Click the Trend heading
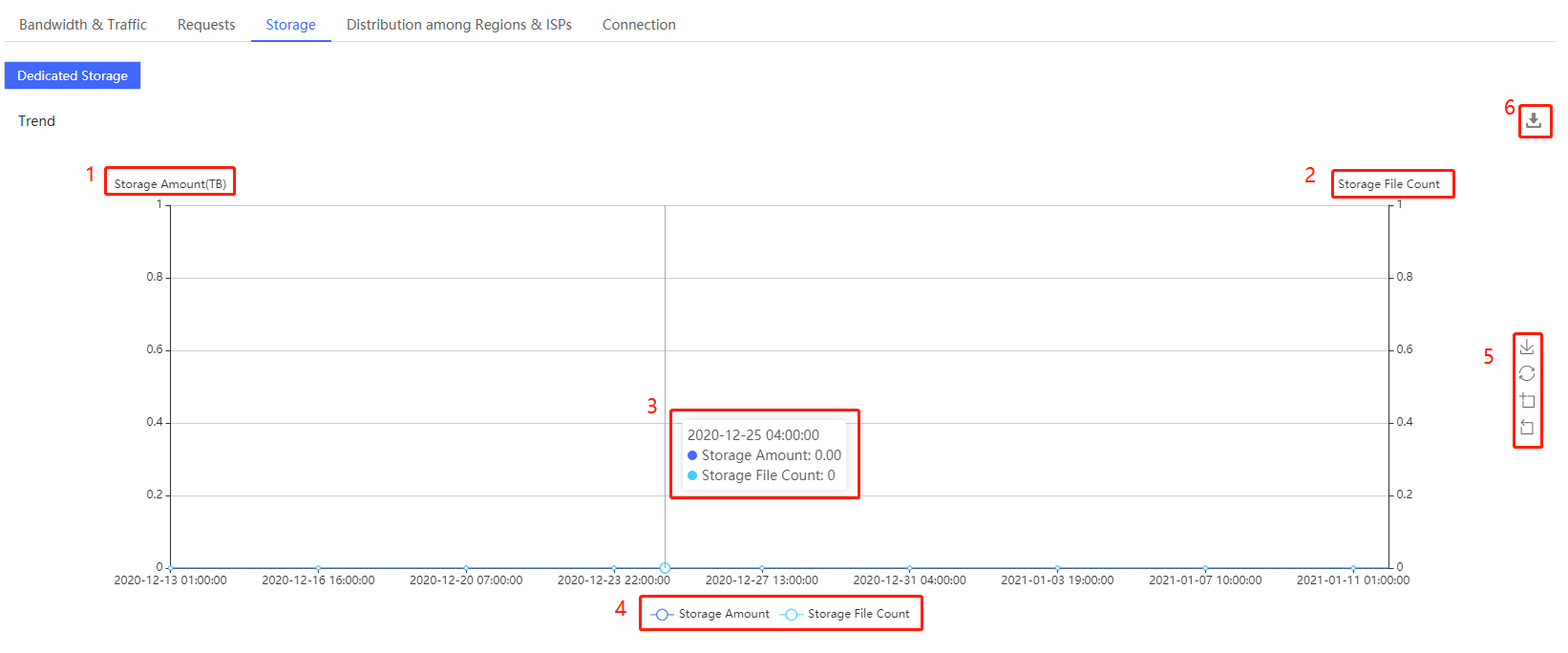 [36, 121]
